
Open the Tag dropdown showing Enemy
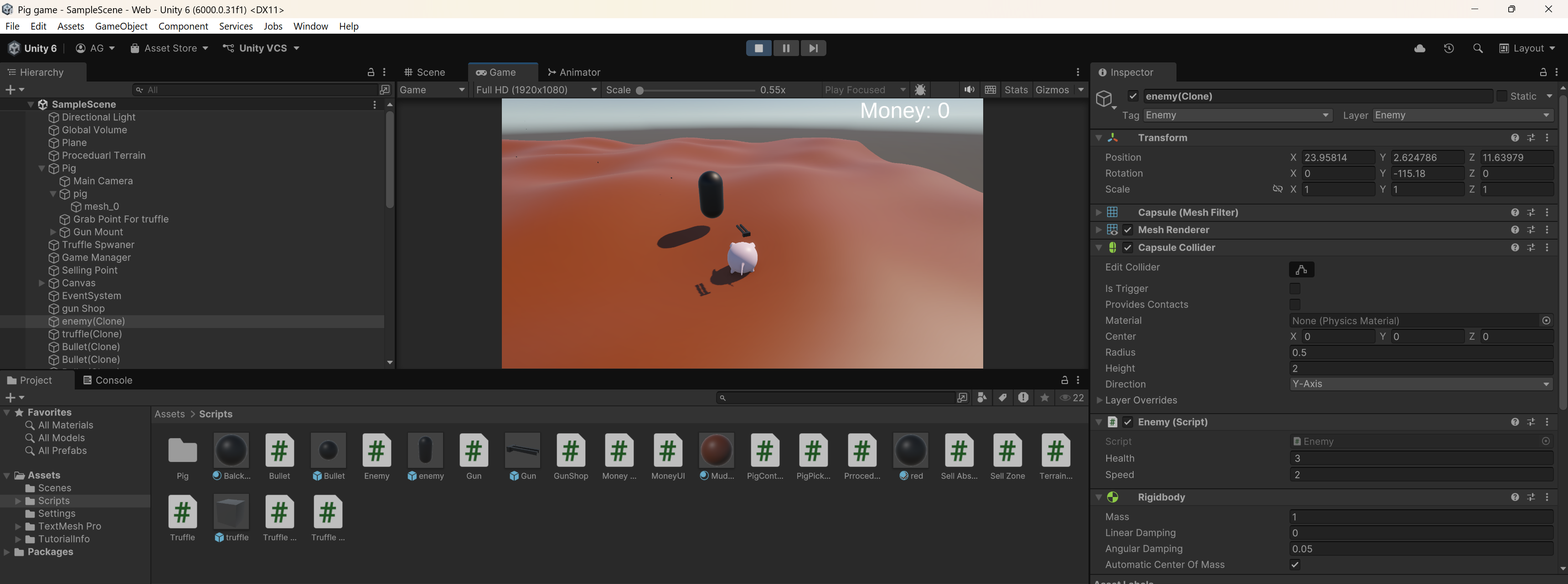click(x=1236, y=116)
